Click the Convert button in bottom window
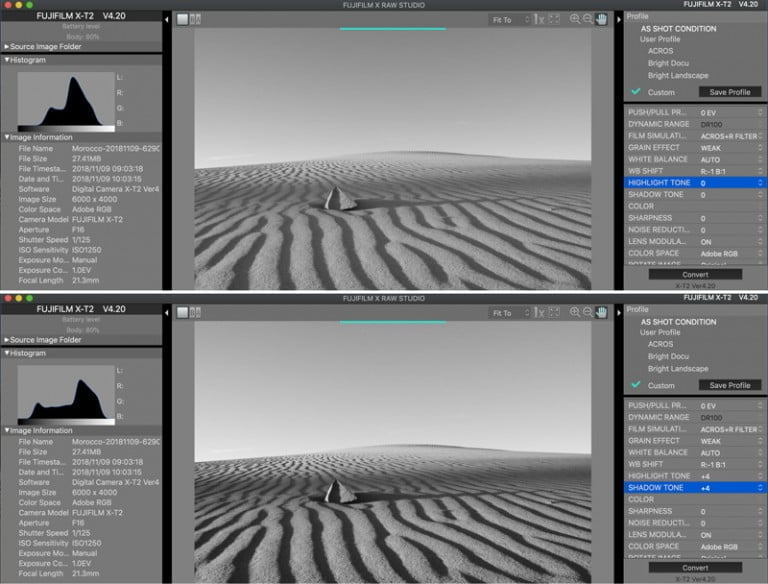 (x=695, y=567)
